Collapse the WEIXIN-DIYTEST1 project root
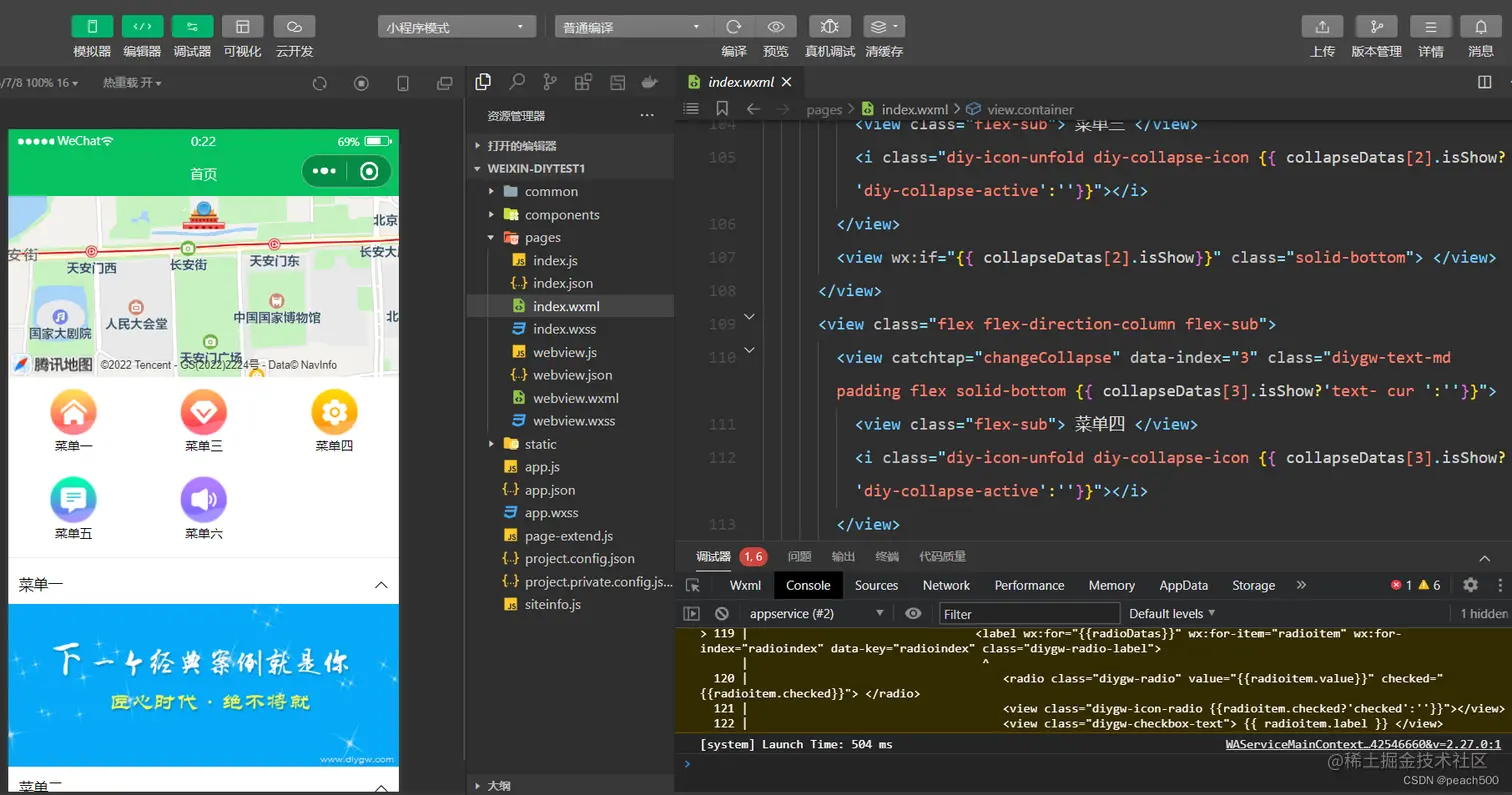1512x795 pixels. click(x=571, y=168)
